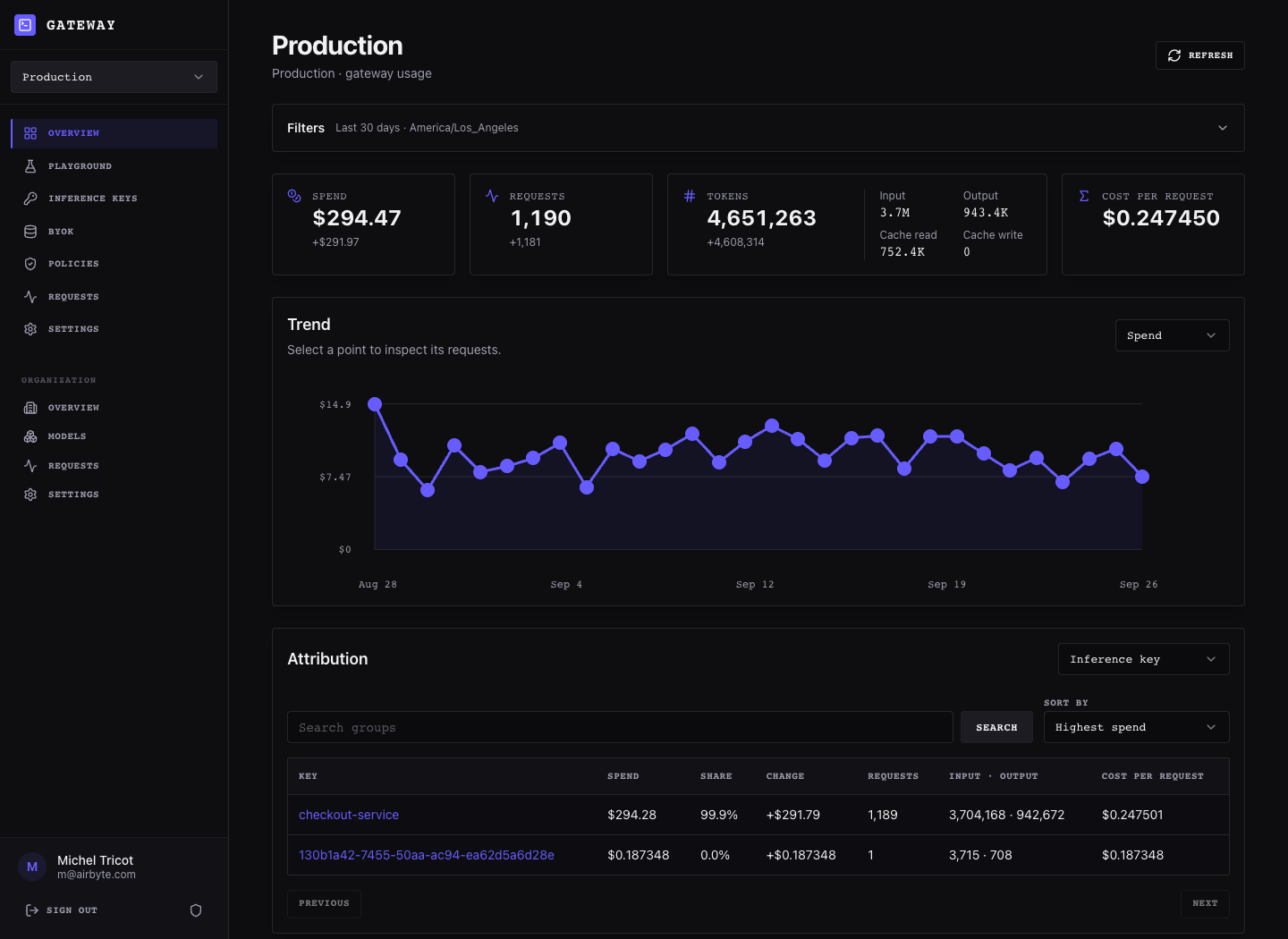
Task: Click the shield icon beside Sign Out
Action: pos(196,910)
